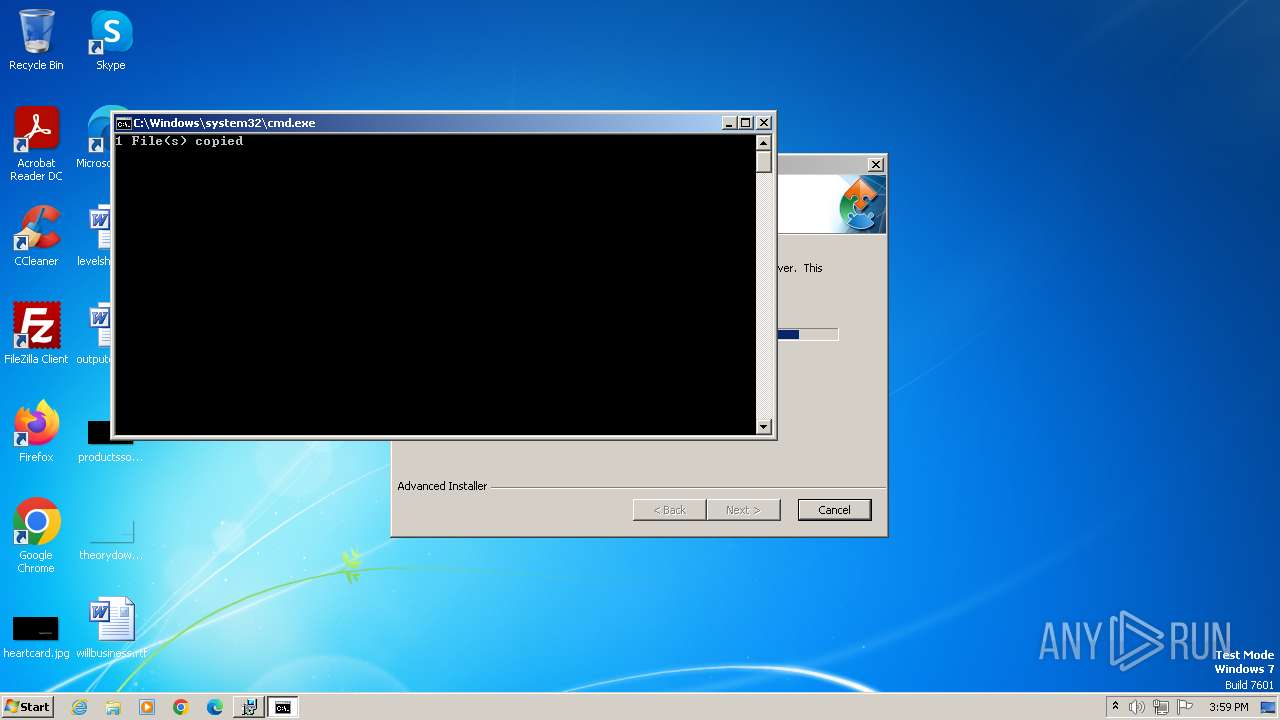This screenshot has width=1280, height=720.
Task: Open Internet Explorer from taskbar
Action: click(x=79, y=707)
